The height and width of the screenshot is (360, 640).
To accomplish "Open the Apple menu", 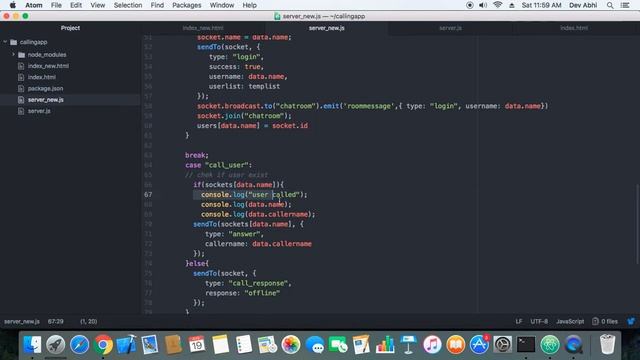I will click(x=12, y=5).
